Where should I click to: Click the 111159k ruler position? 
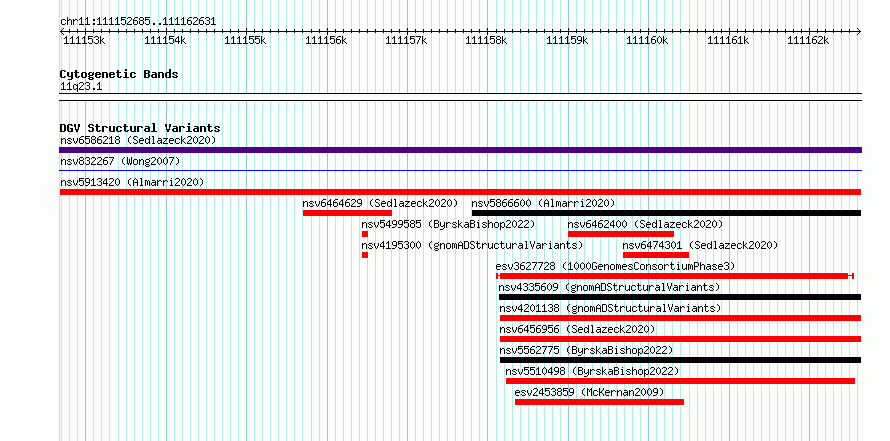(x=567, y=40)
